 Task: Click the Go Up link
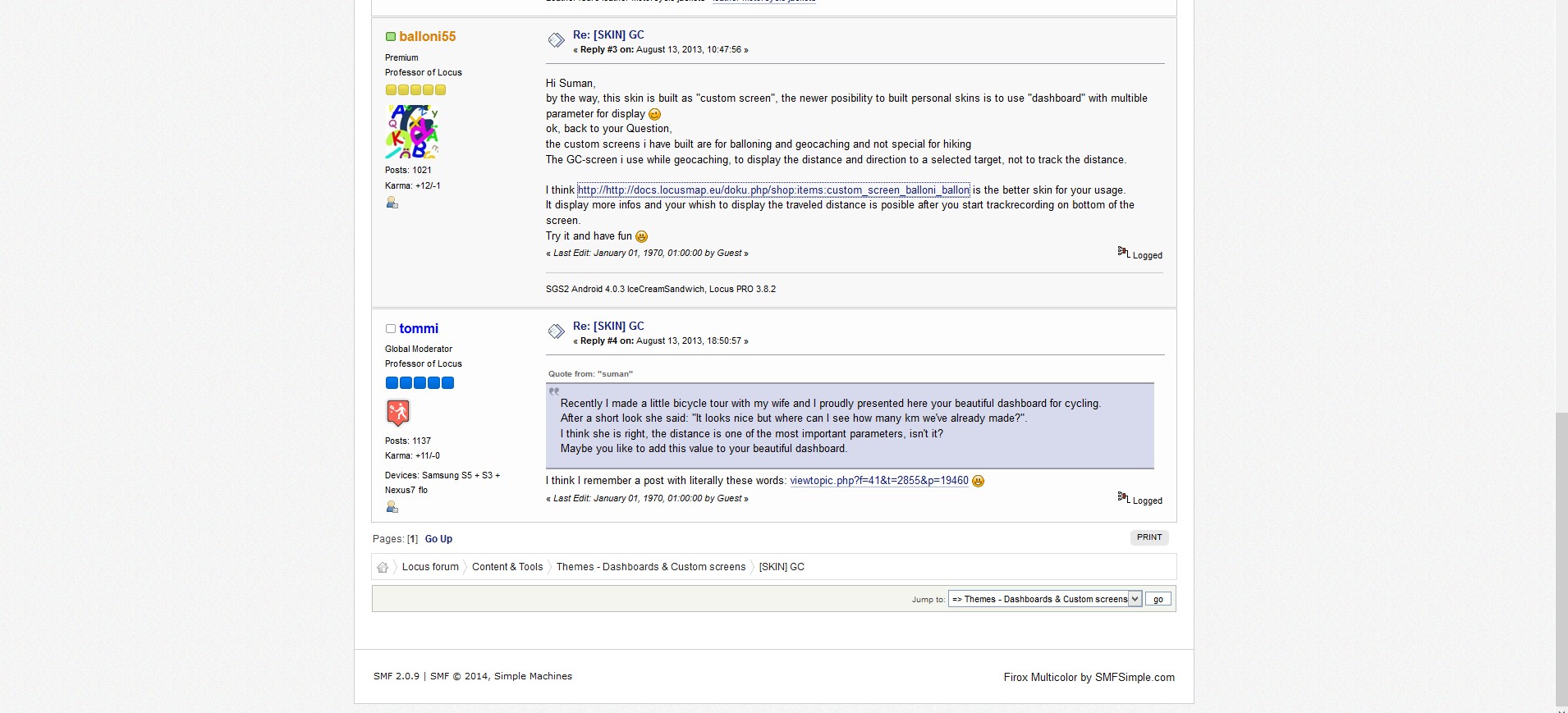click(x=438, y=539)
